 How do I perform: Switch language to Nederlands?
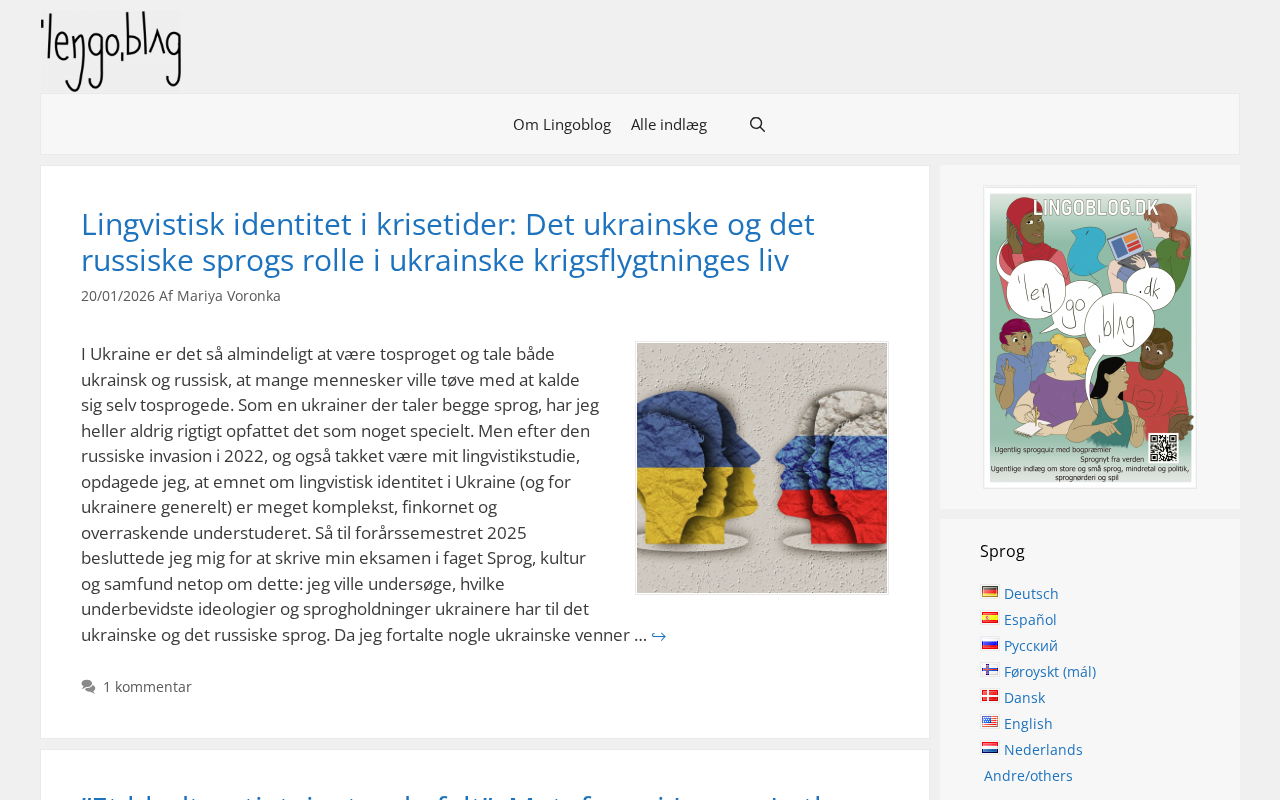point(1043,750)
